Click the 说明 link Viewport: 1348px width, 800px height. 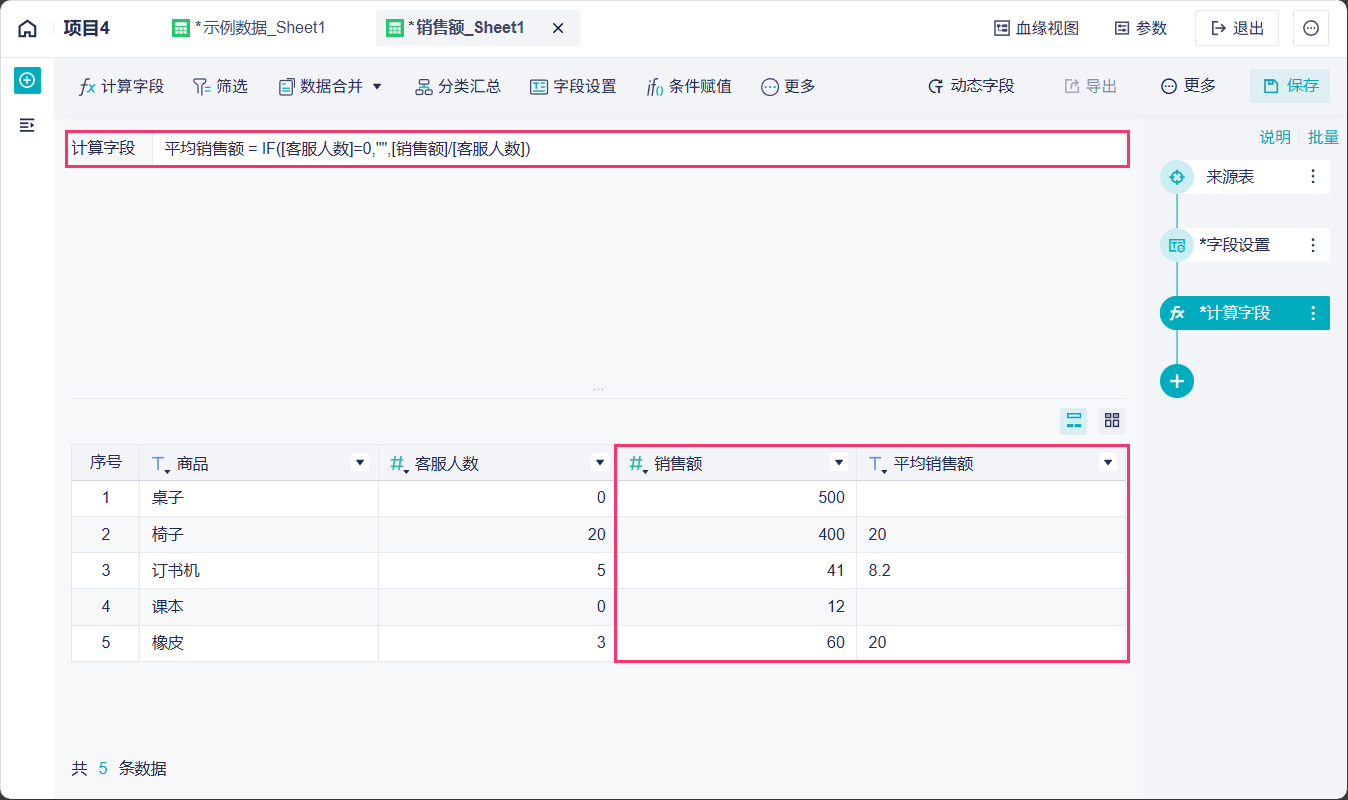[1275, 137]
